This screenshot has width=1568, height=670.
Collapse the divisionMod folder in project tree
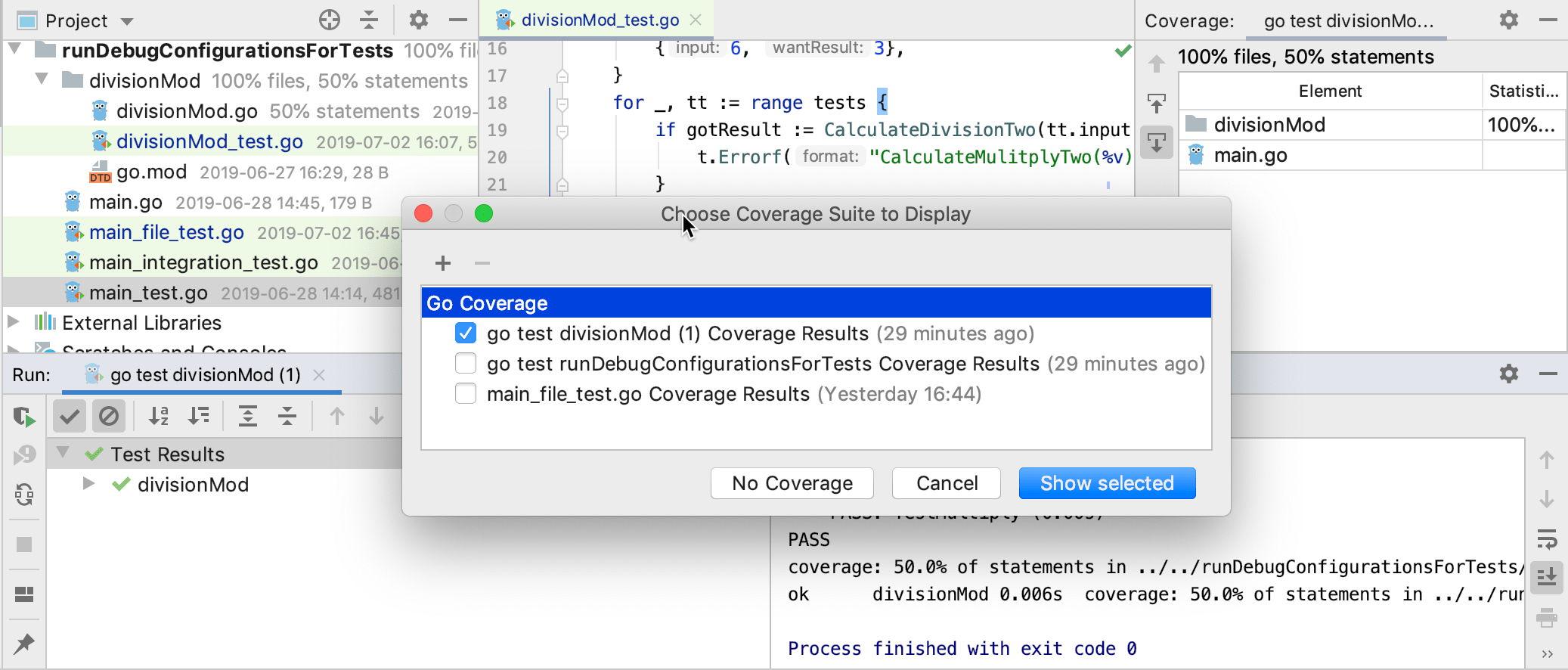pos(42,80)
